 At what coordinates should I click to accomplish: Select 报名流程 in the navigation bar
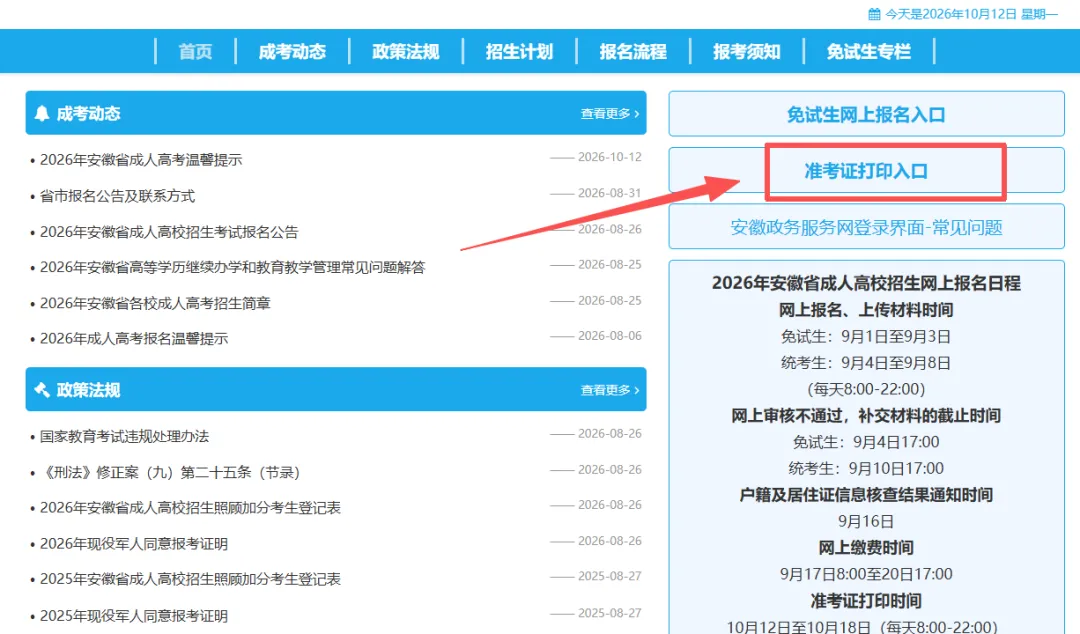tap(633, 52)
